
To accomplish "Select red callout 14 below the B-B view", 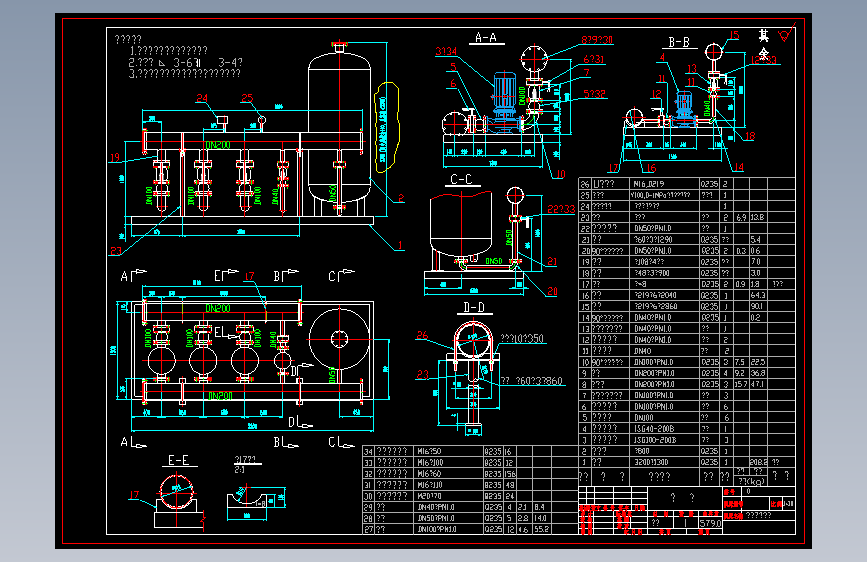I will point(739,167).
